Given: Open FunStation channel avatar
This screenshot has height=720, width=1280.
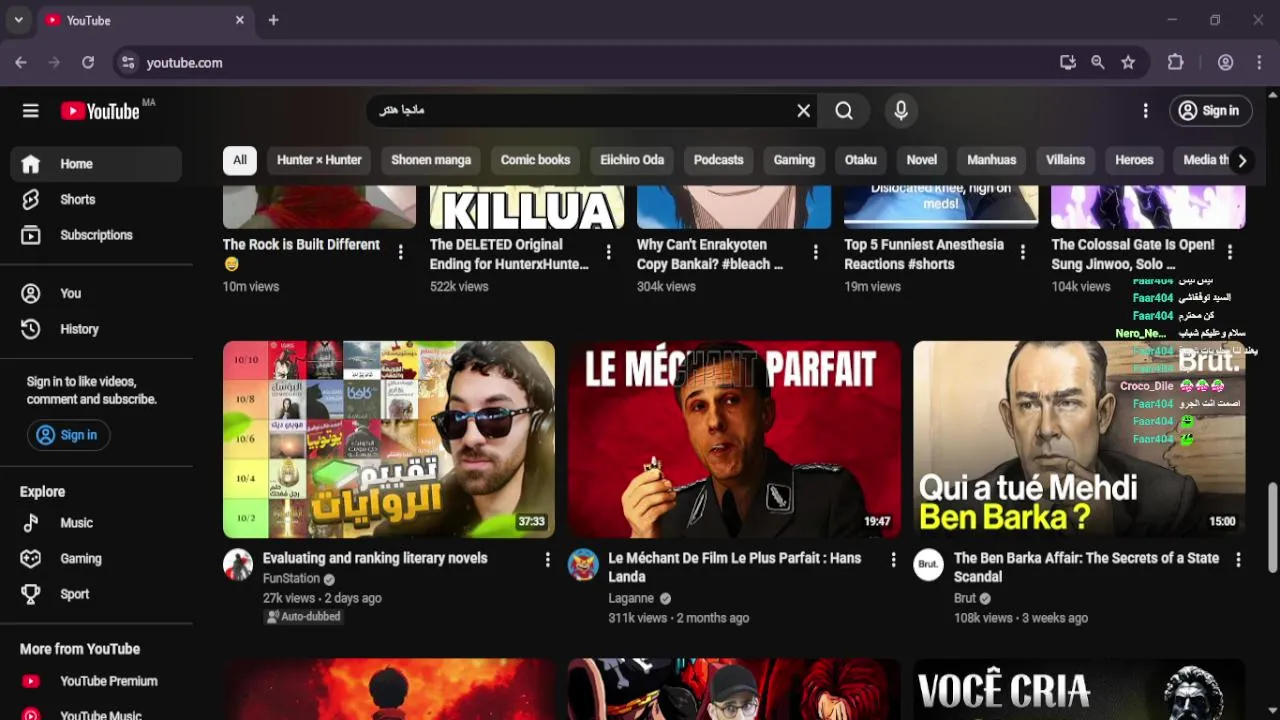Looking at the screenshot, I should (238, 564).
